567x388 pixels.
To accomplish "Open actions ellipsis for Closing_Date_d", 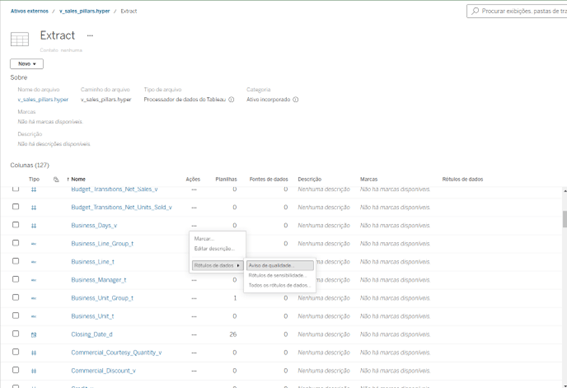I will click(x=194, y=334).
